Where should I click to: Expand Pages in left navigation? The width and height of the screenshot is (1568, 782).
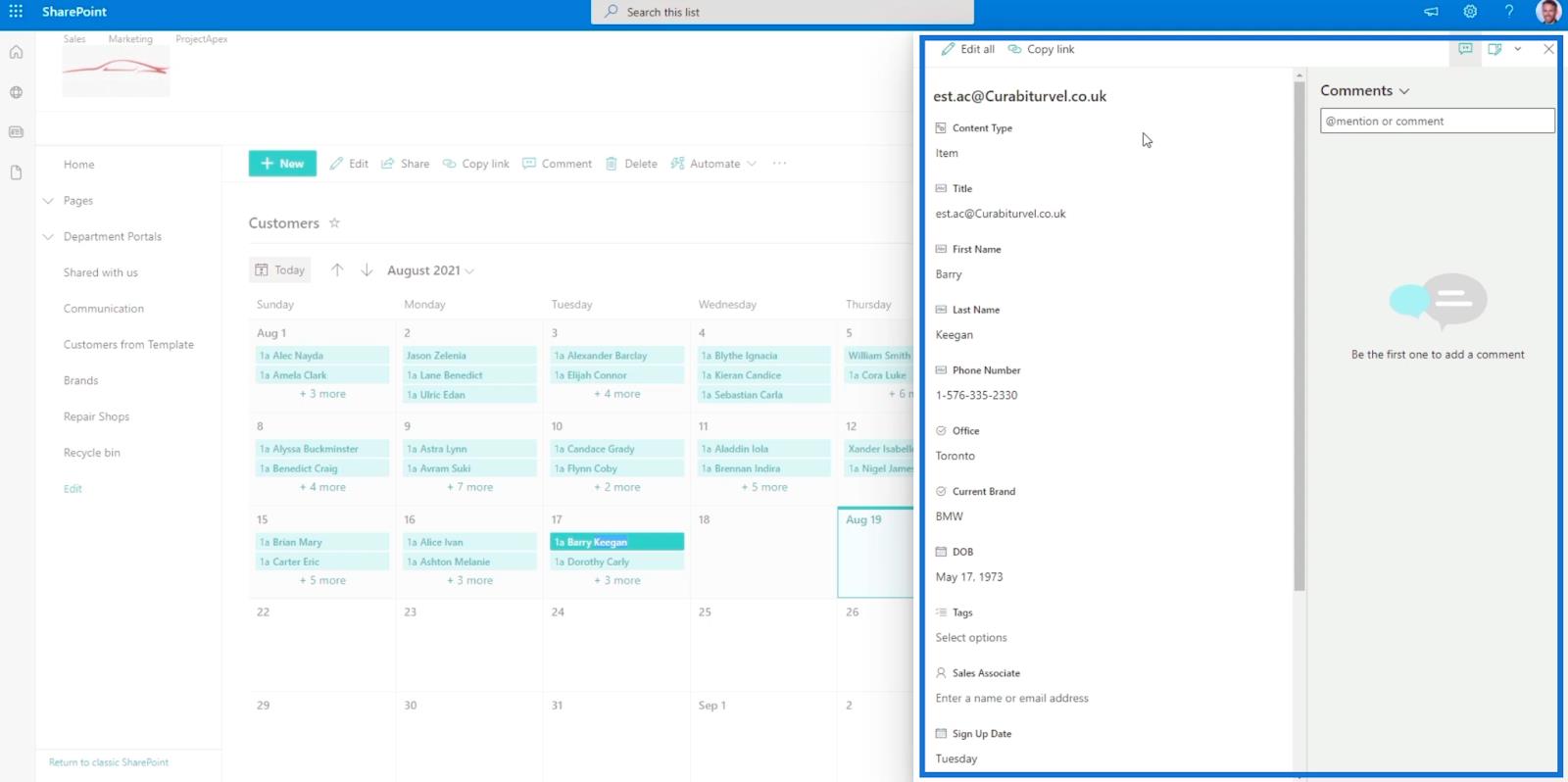pos(48,201)
